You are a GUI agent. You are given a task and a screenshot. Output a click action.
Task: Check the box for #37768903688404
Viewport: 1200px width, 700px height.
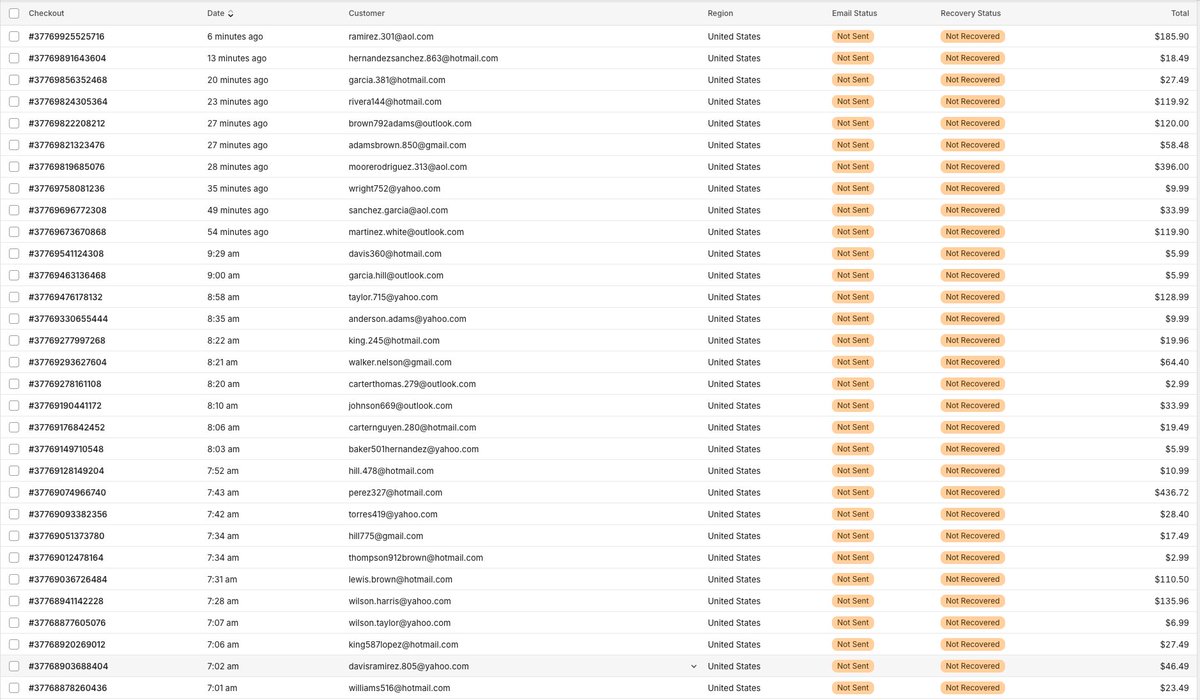14,666
